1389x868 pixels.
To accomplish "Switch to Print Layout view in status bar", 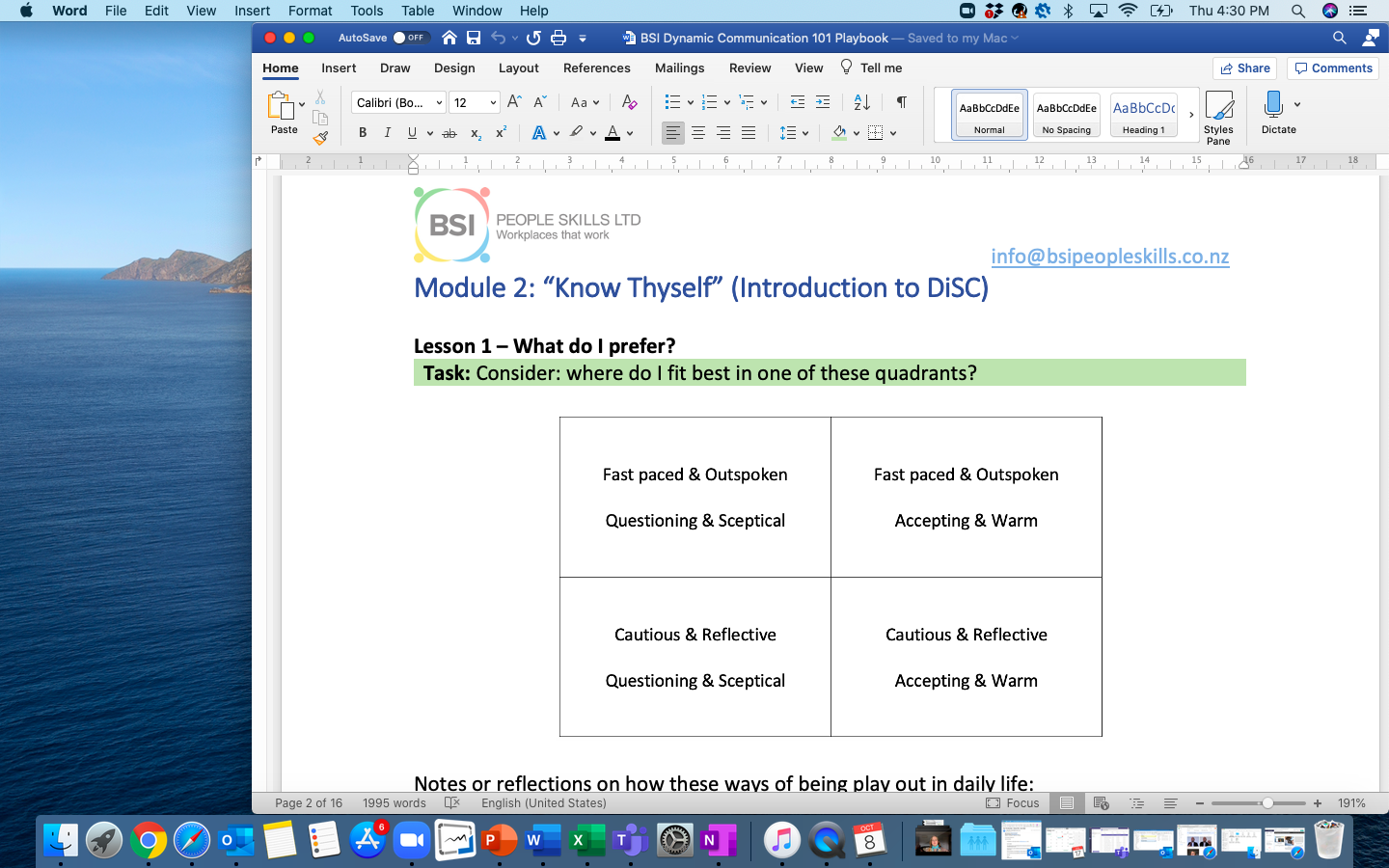I will (x=1067, y=802).
